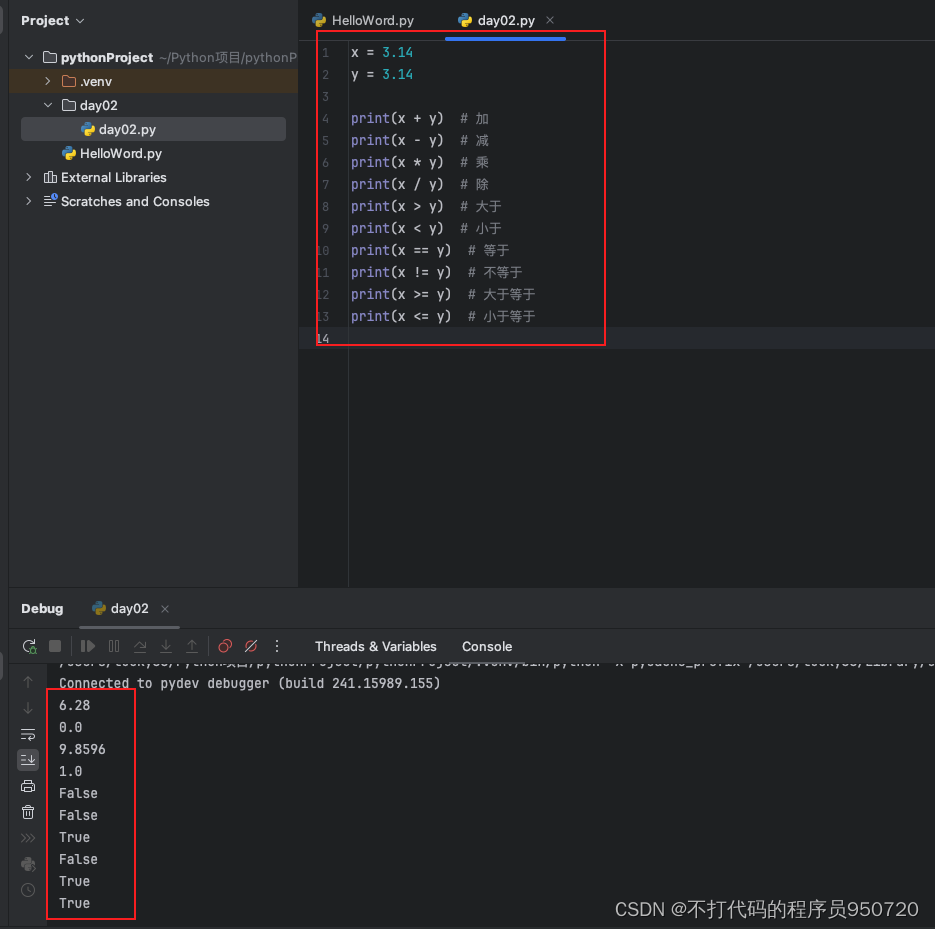Screen dimensions: 935x929
Task: Close the day02 debug session tab
Action: [x=165, y=609]
